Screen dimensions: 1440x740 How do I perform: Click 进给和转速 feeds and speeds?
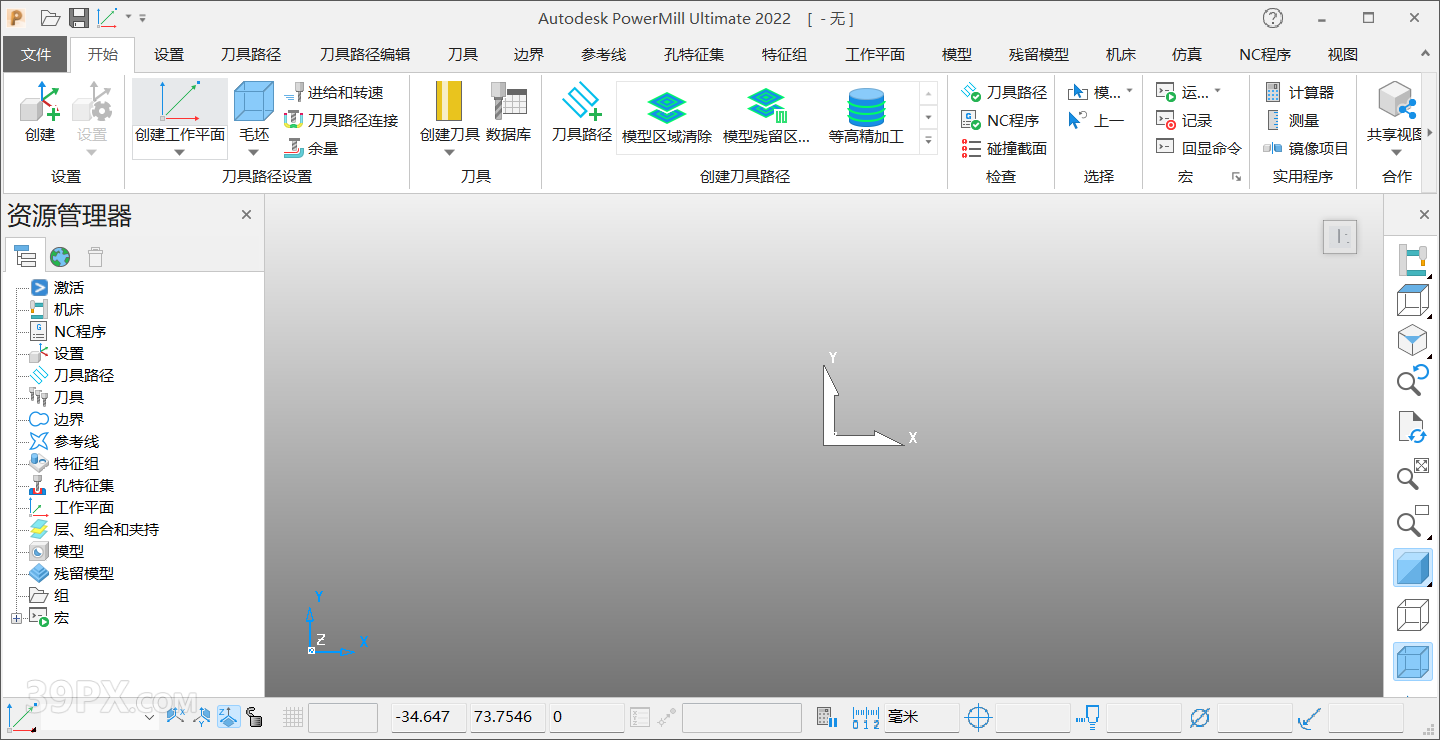(334, 92)
